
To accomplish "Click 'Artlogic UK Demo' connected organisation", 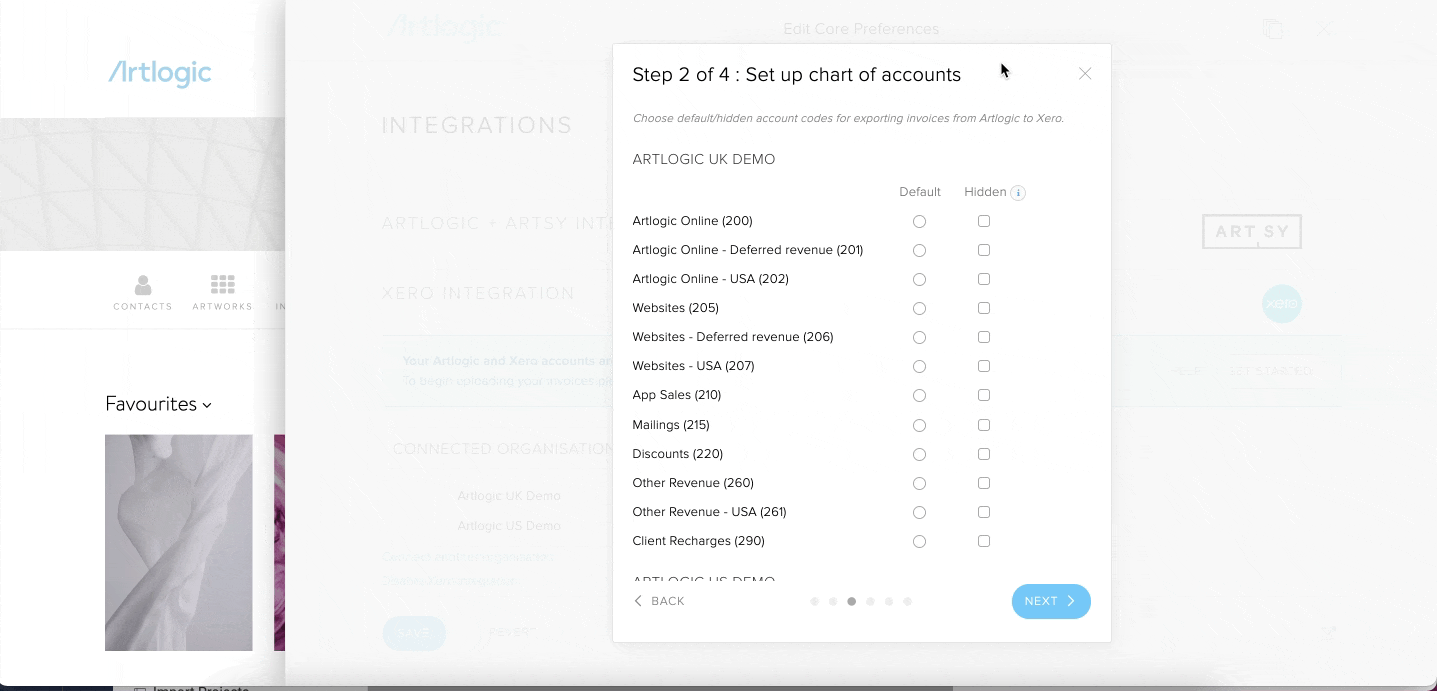I will pyautogui.click(x=509, y=496).
